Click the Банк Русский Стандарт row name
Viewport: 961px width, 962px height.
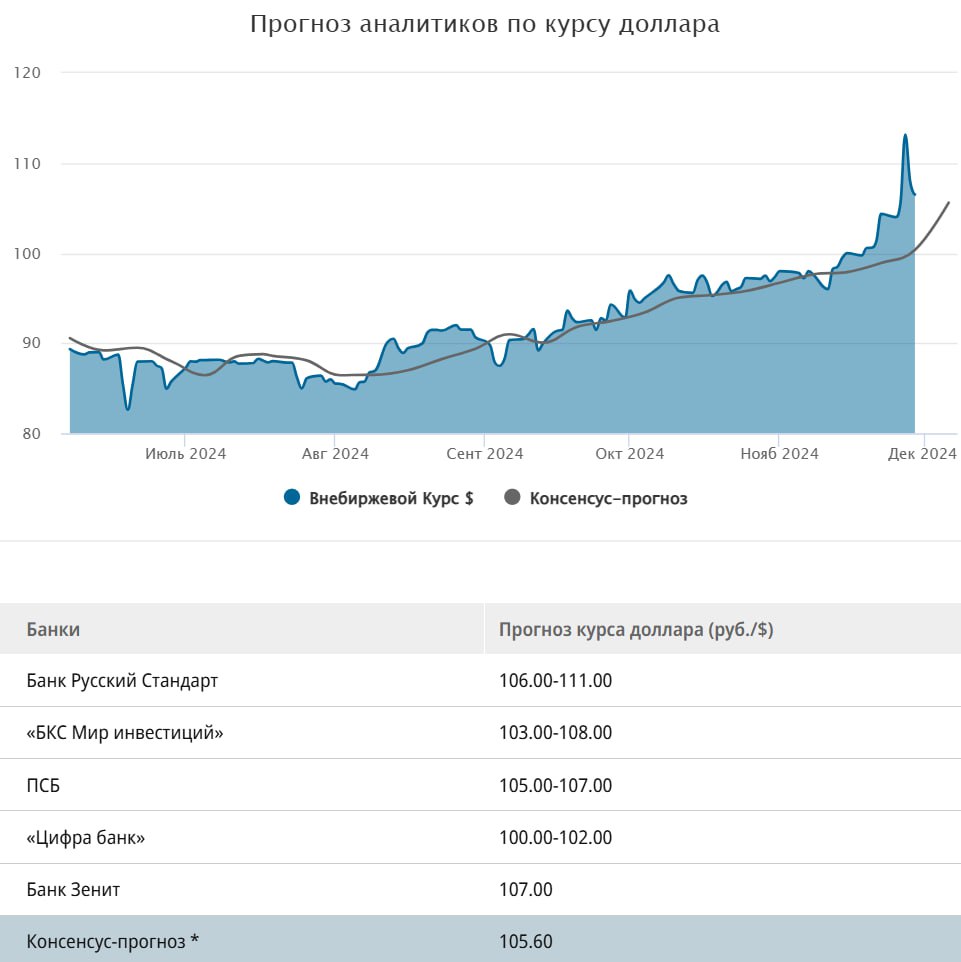pos(122,681)
